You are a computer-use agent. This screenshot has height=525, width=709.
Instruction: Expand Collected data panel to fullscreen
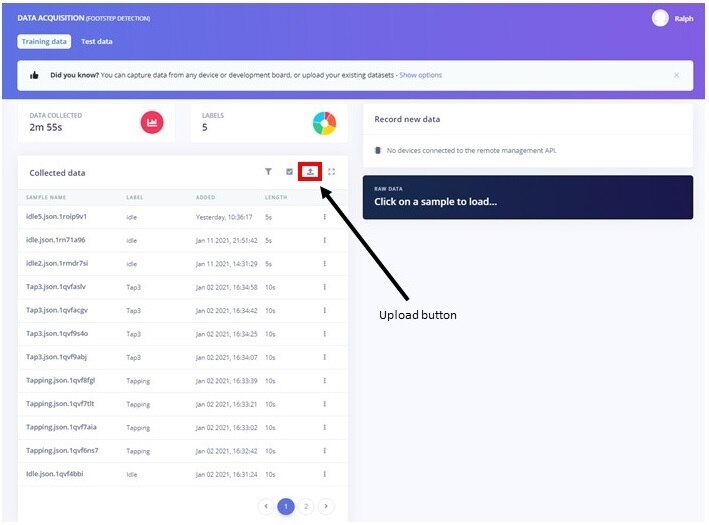(331, 172)
